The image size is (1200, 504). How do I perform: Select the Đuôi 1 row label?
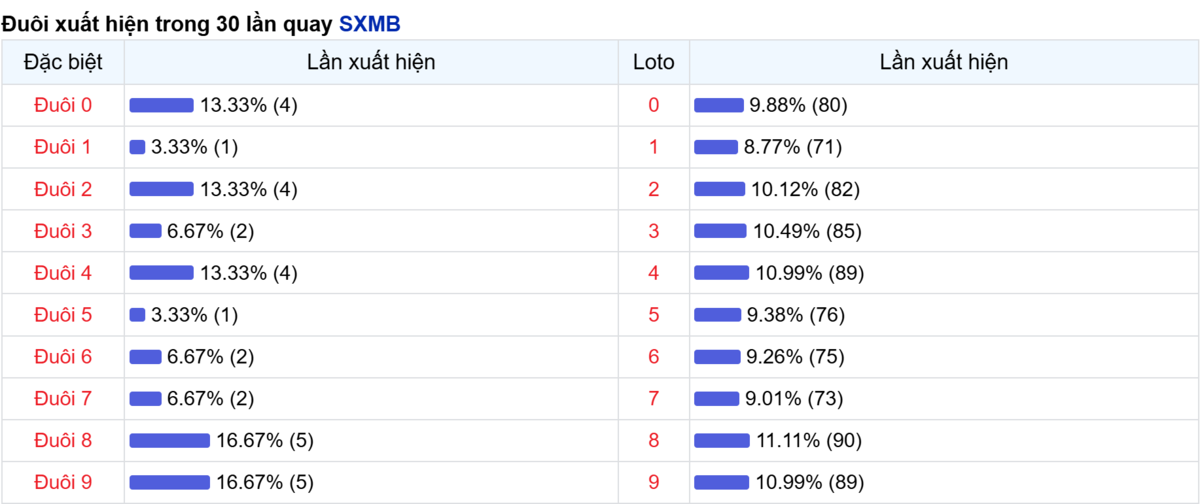tap(63, 147)
